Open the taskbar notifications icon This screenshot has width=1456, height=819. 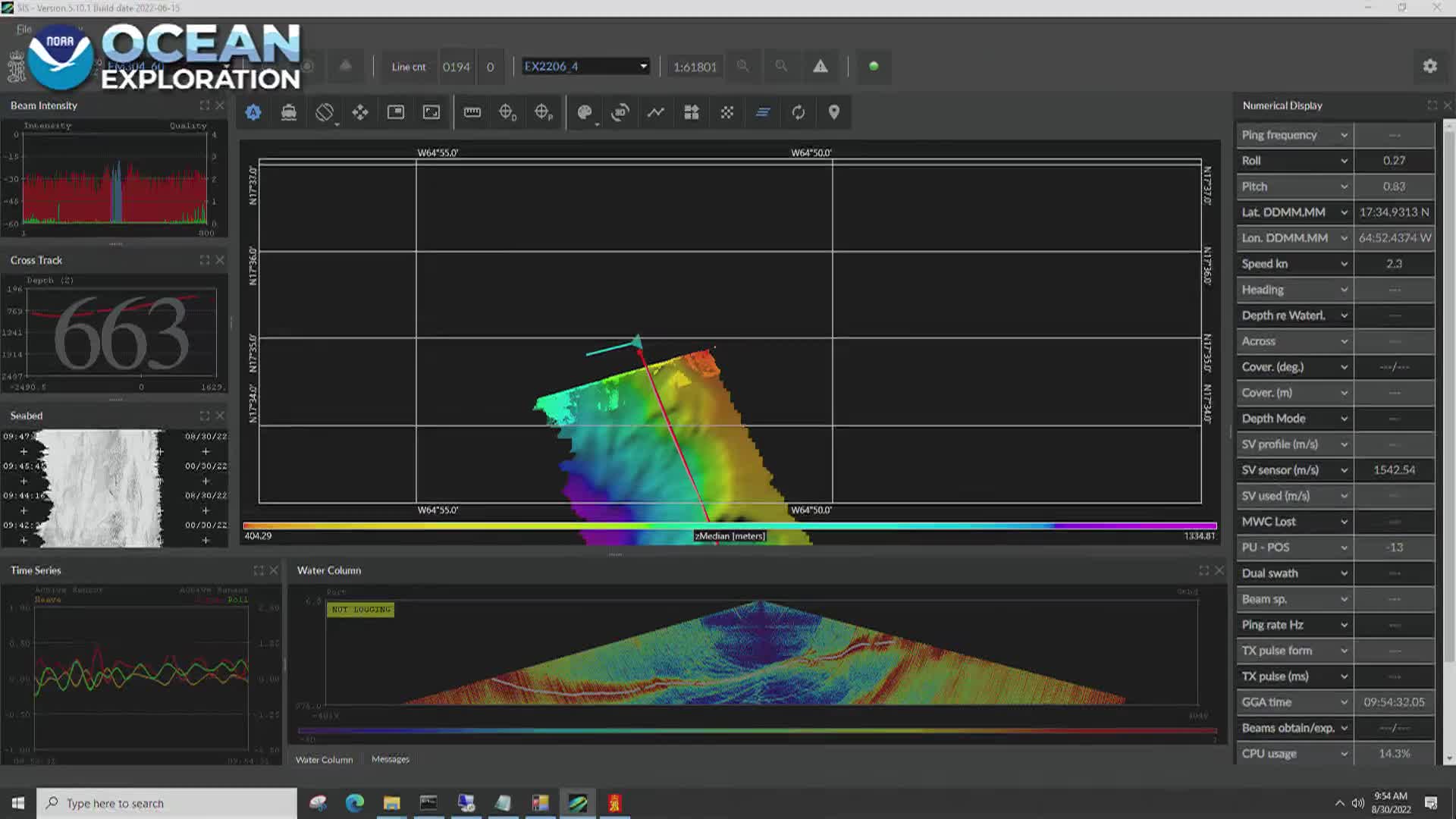click(x=1431, y=803)
